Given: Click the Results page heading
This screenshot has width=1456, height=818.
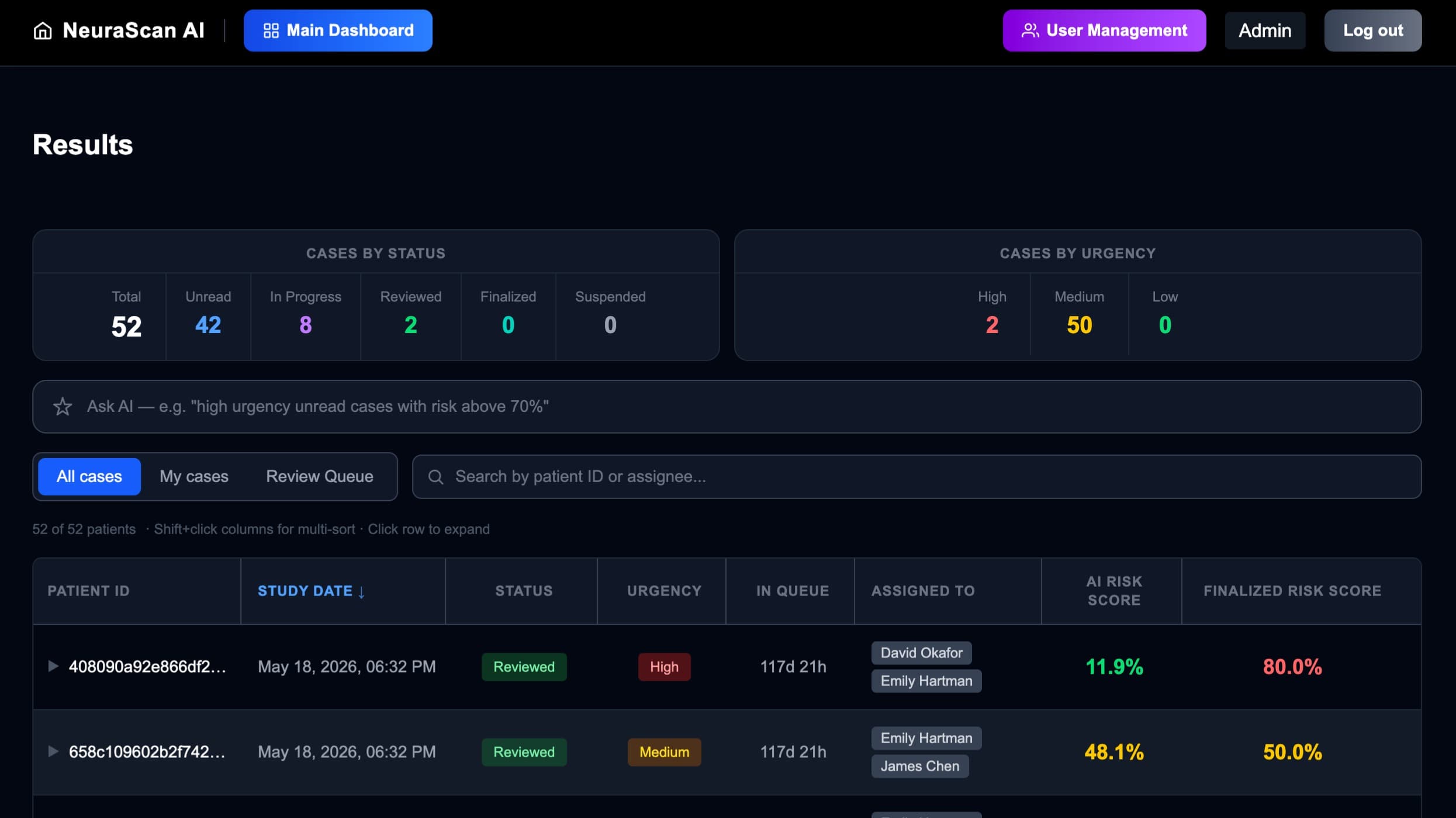Looking at the screenshot, I should tap(83, 144).
